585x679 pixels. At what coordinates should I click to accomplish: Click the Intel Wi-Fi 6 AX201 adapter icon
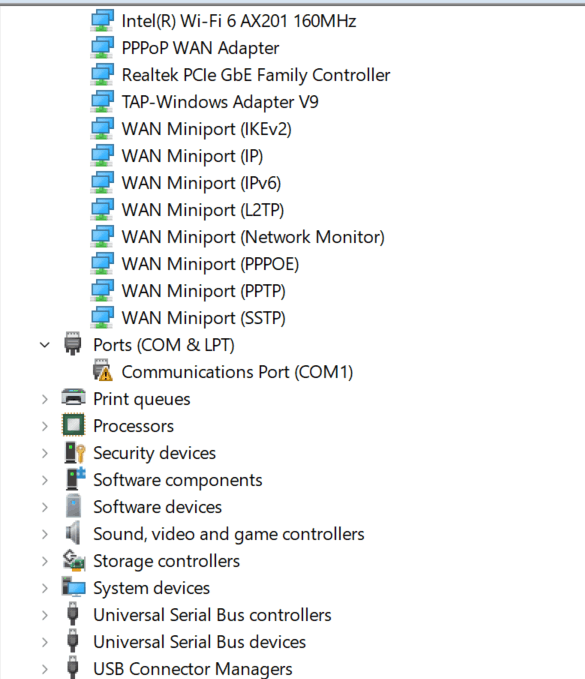click(102, 20)
